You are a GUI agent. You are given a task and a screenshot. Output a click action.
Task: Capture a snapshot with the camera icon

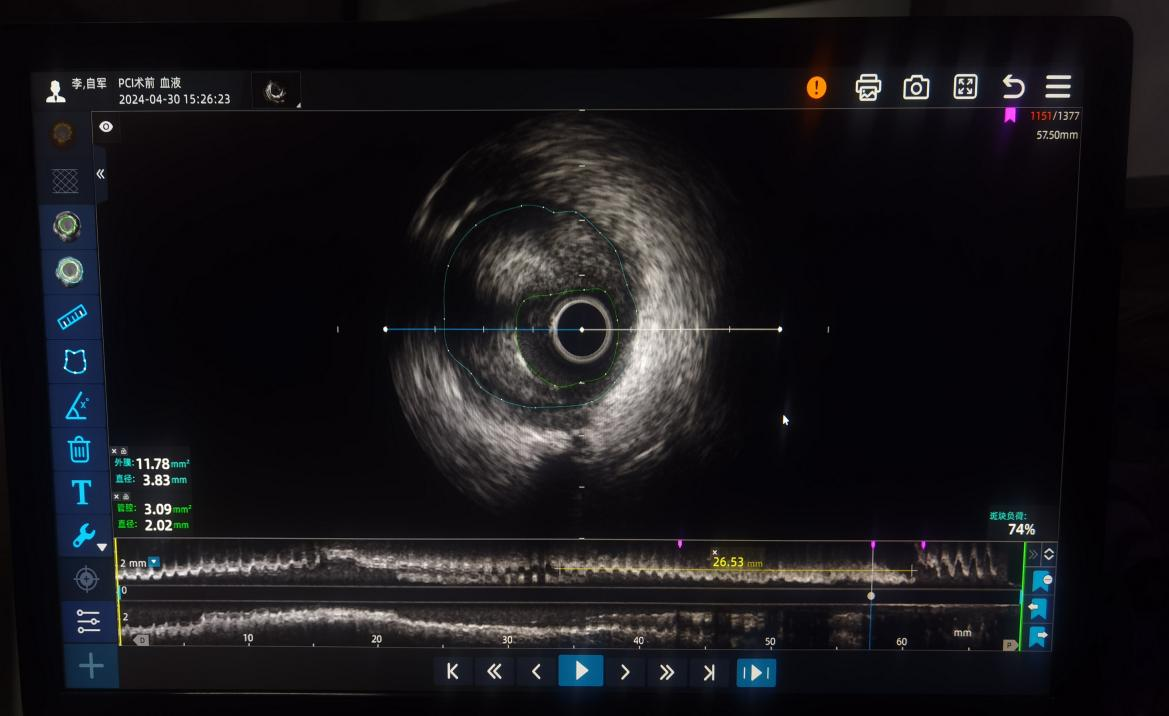click(x=916, y=88)
